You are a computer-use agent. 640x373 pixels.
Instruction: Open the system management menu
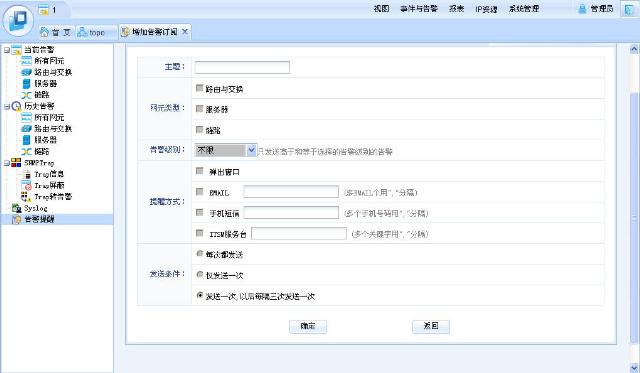click(524, 9)
